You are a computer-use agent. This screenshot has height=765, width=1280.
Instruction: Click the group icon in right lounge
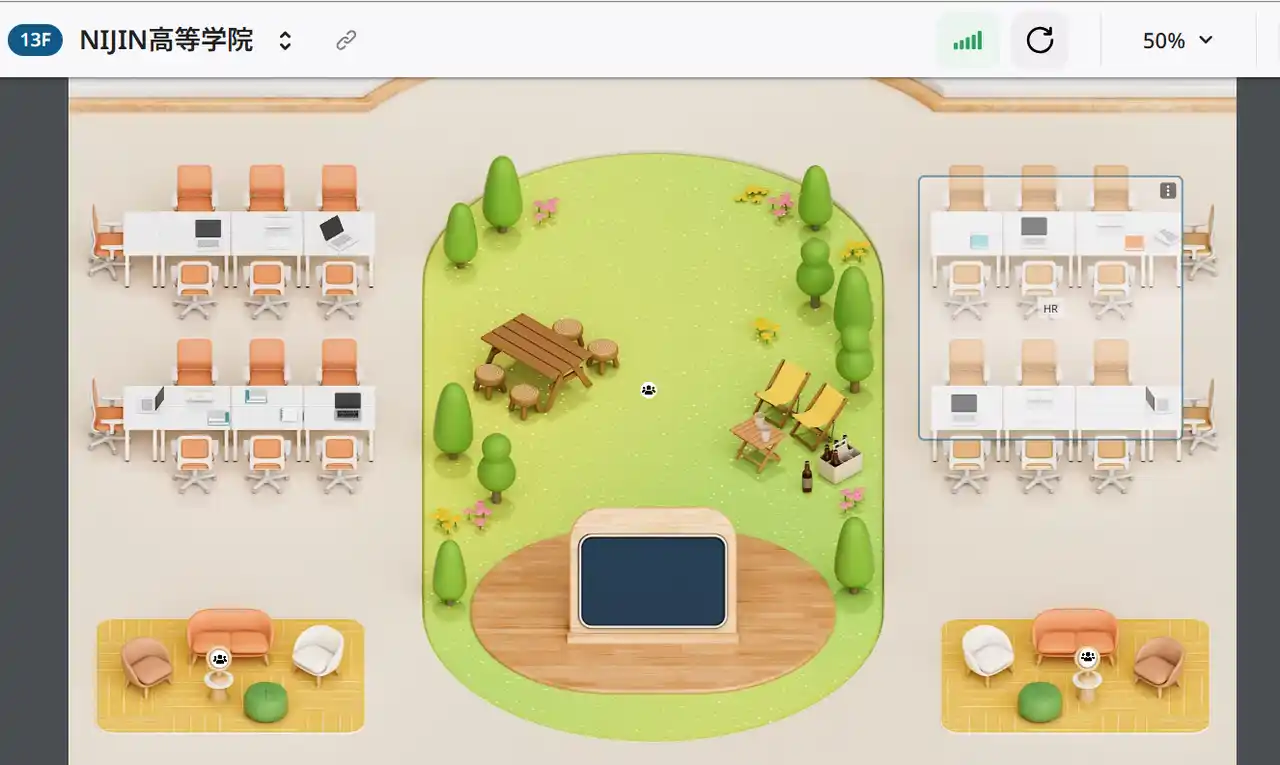[1087, 658]
